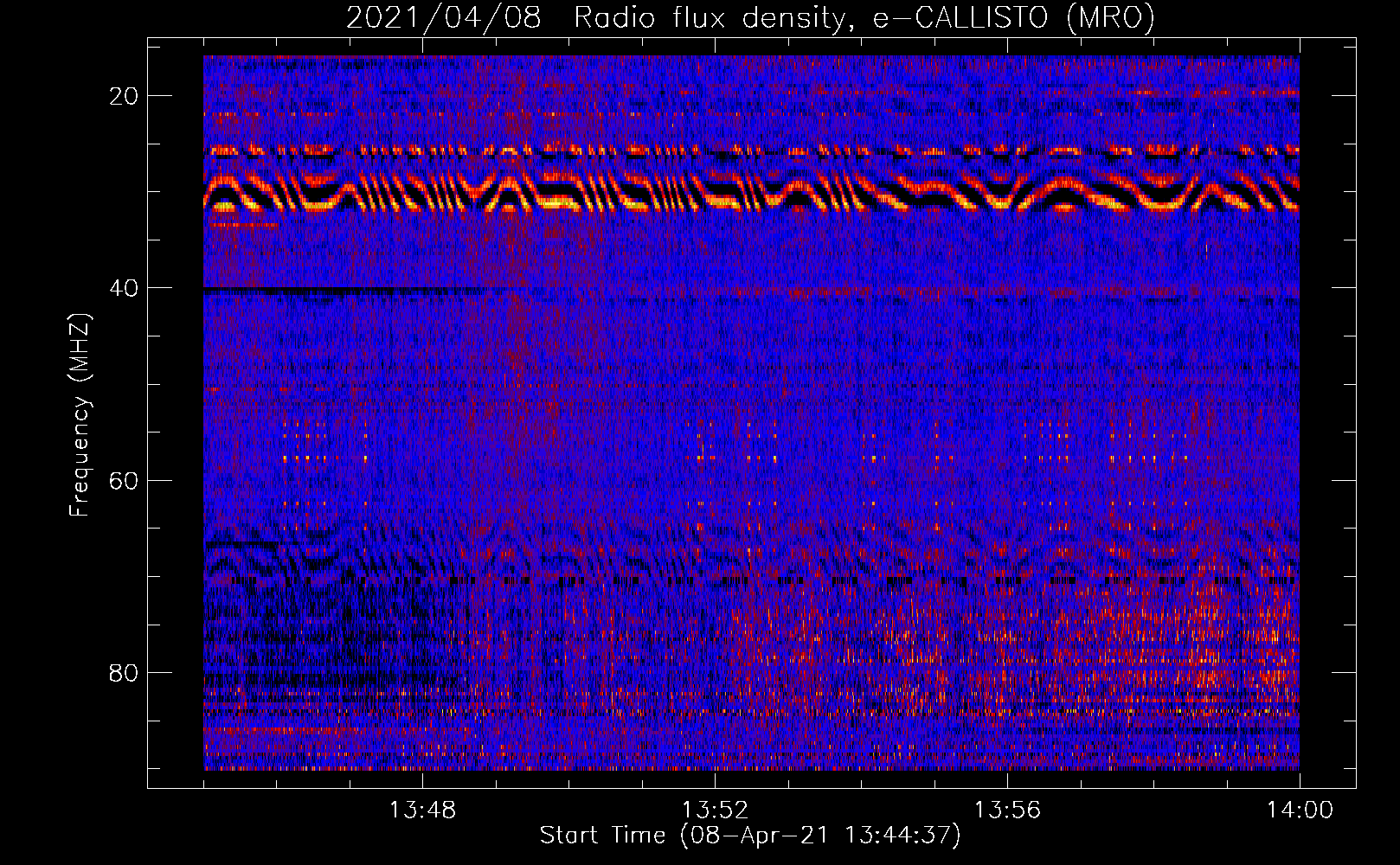Click the 13:48 time axis label

click(x=422, y=811)
